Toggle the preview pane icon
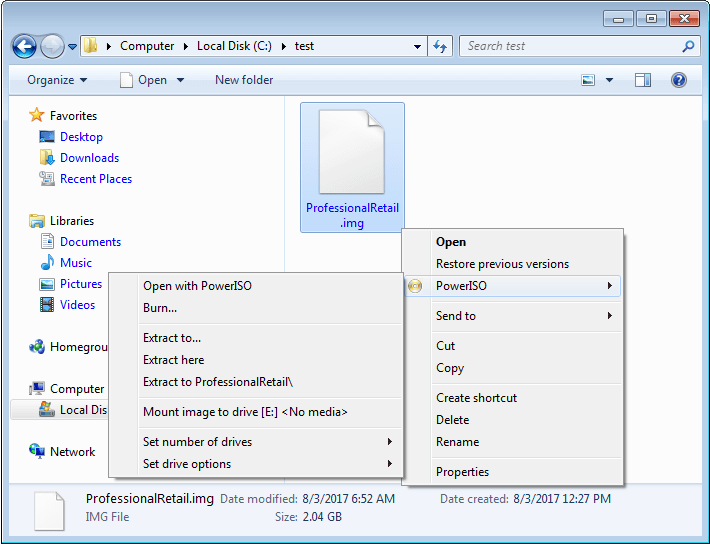Image resolution: width=710 pixels, height=544 pixels. [643, 80]
